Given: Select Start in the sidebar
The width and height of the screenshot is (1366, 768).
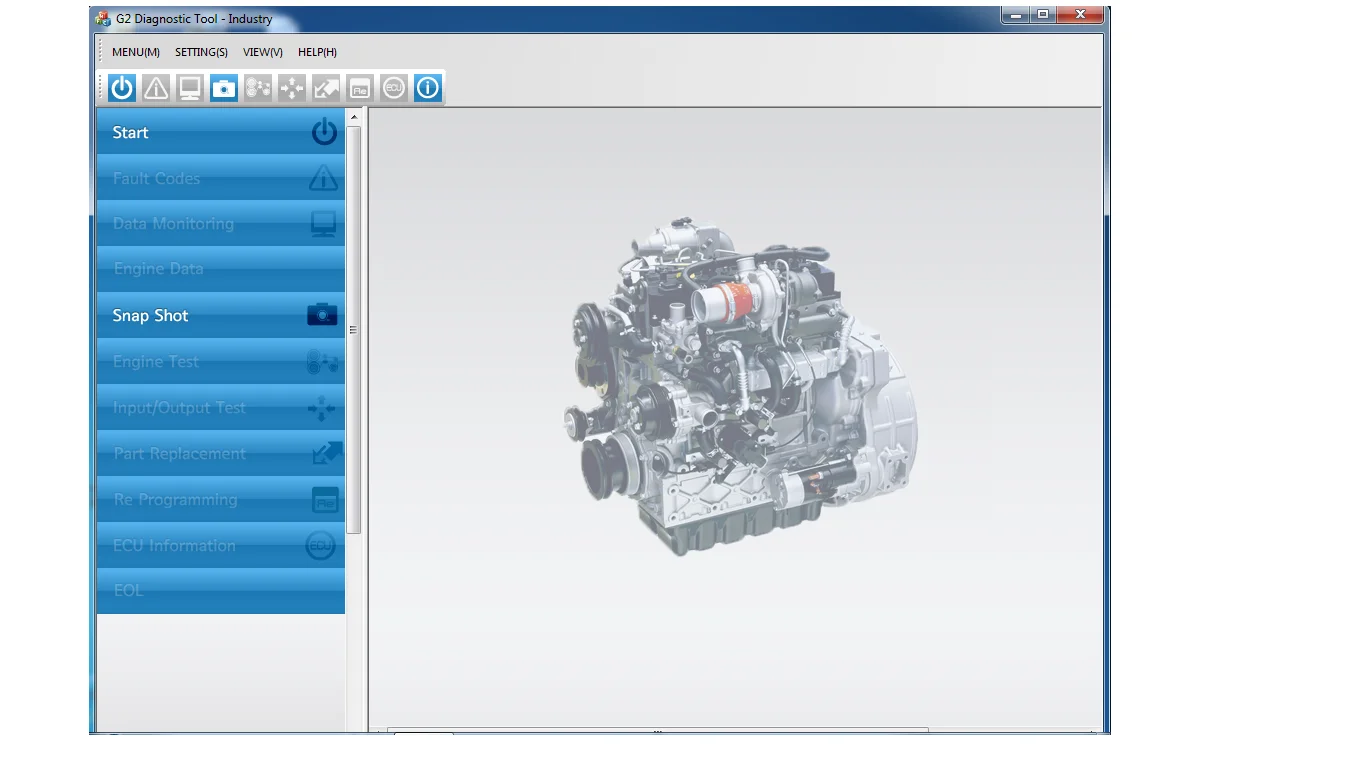Looking at the screenshot, I should (x=220, y=133).
